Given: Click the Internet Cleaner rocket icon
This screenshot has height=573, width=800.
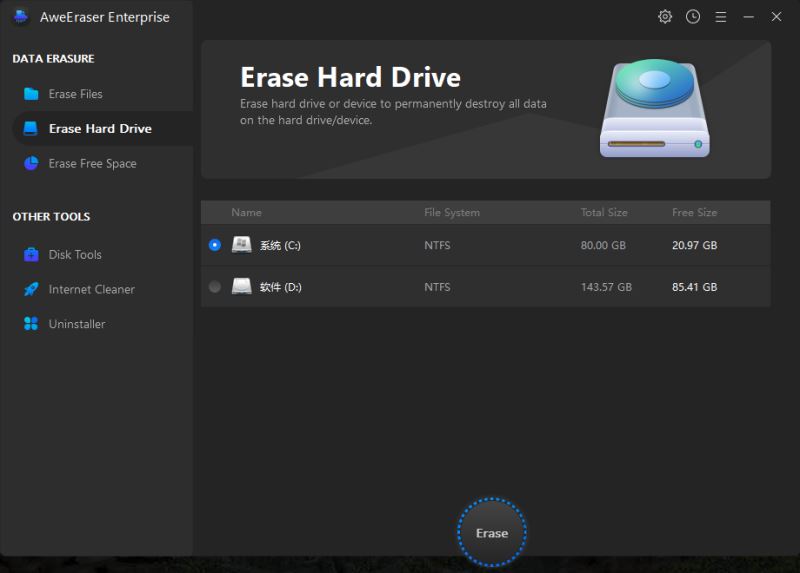Looking at the screenshot, I should point(31,289).
